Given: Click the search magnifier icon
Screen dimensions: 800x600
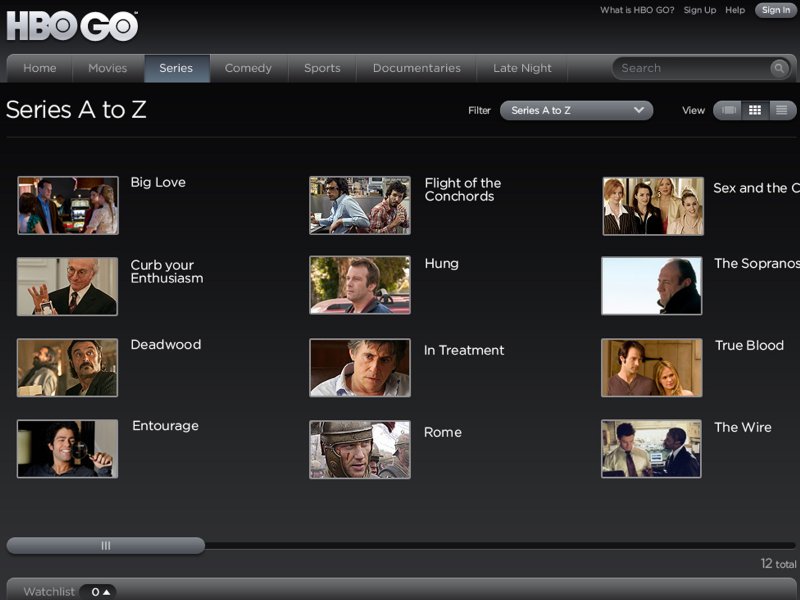Looking at the screenshot, I should (779, 68).
